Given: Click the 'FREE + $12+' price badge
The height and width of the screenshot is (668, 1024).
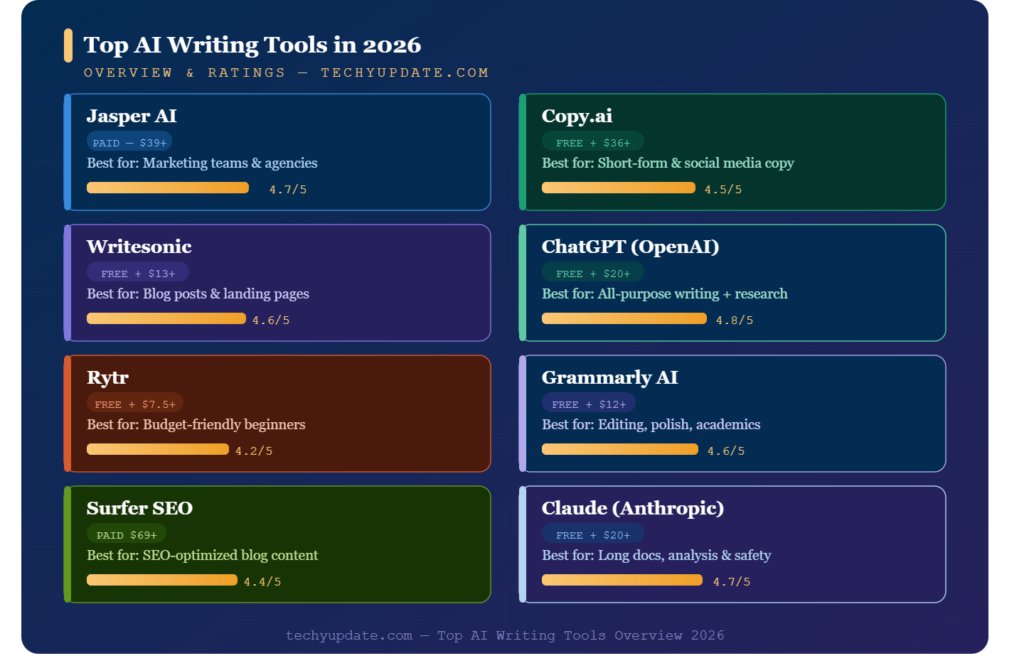Looking at the screenshot, I should click(x=588, y=404).
